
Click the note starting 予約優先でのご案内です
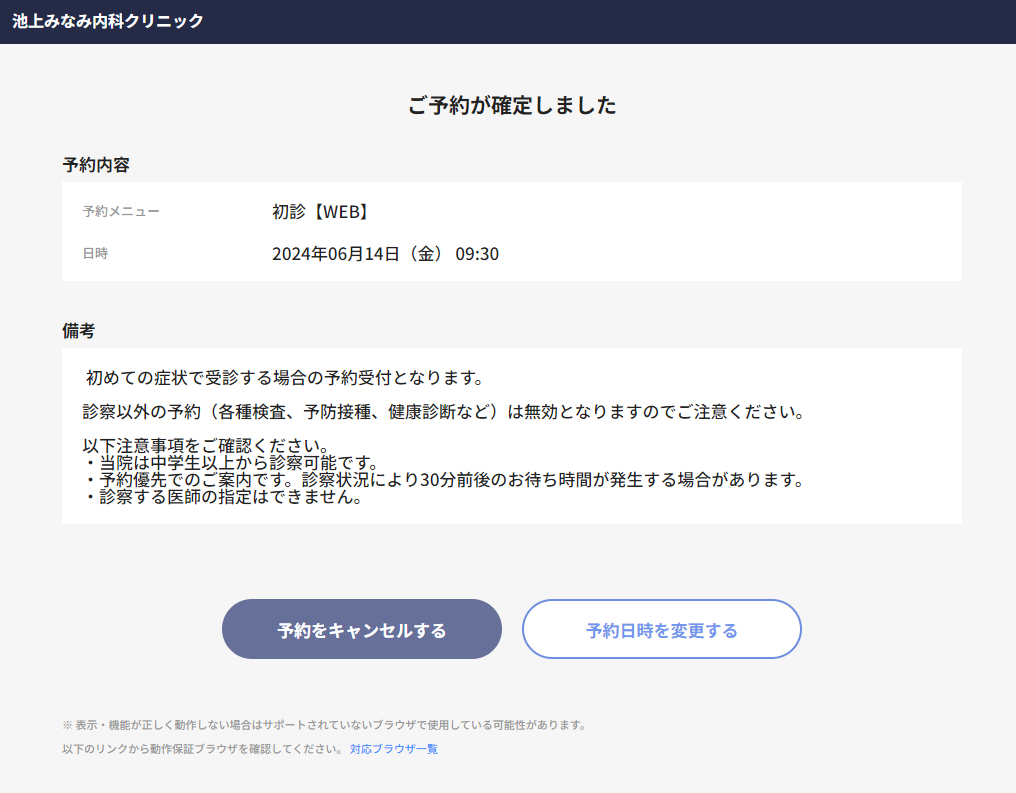click(x=445, y=479)
